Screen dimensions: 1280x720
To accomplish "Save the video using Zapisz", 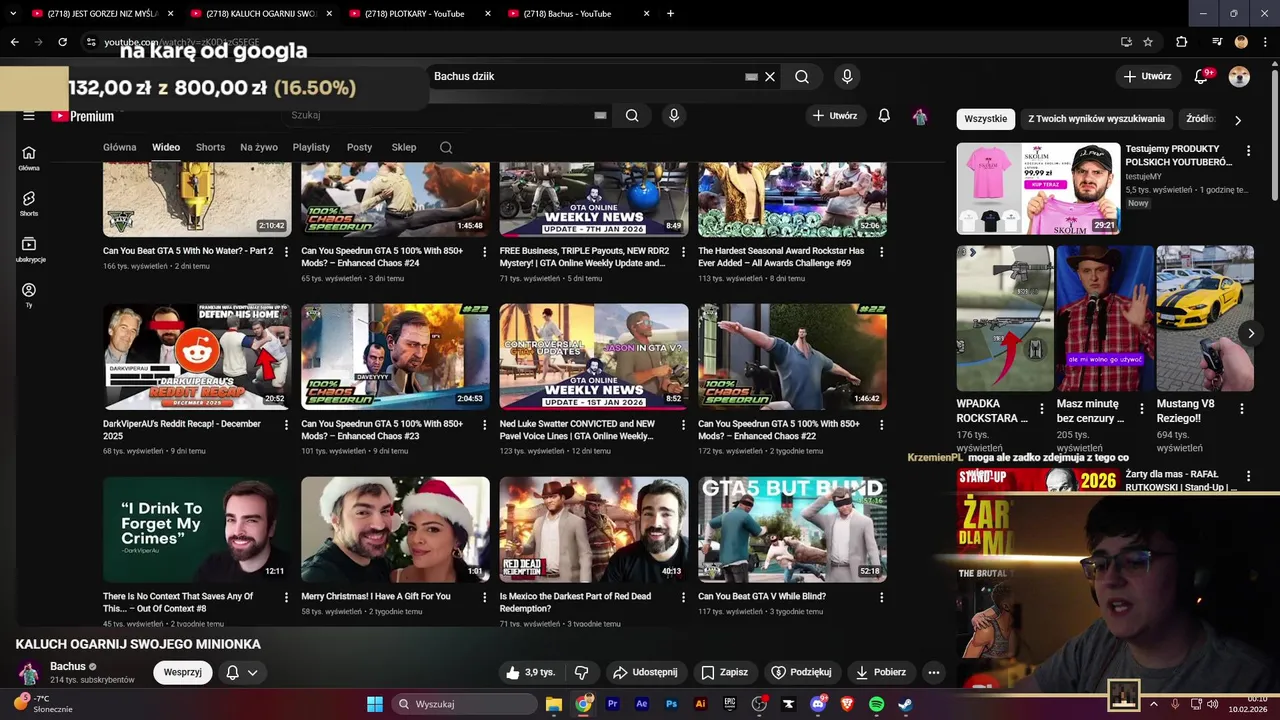I will point(725,672).
